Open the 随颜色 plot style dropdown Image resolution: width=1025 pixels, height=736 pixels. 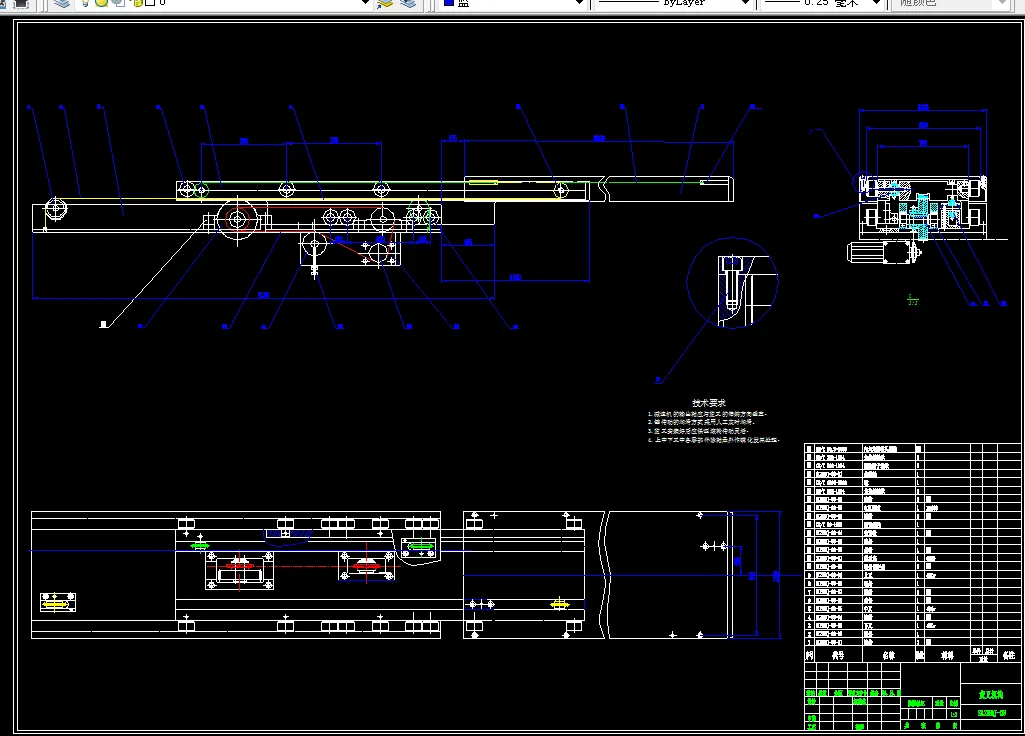(x=1003, y=3)
